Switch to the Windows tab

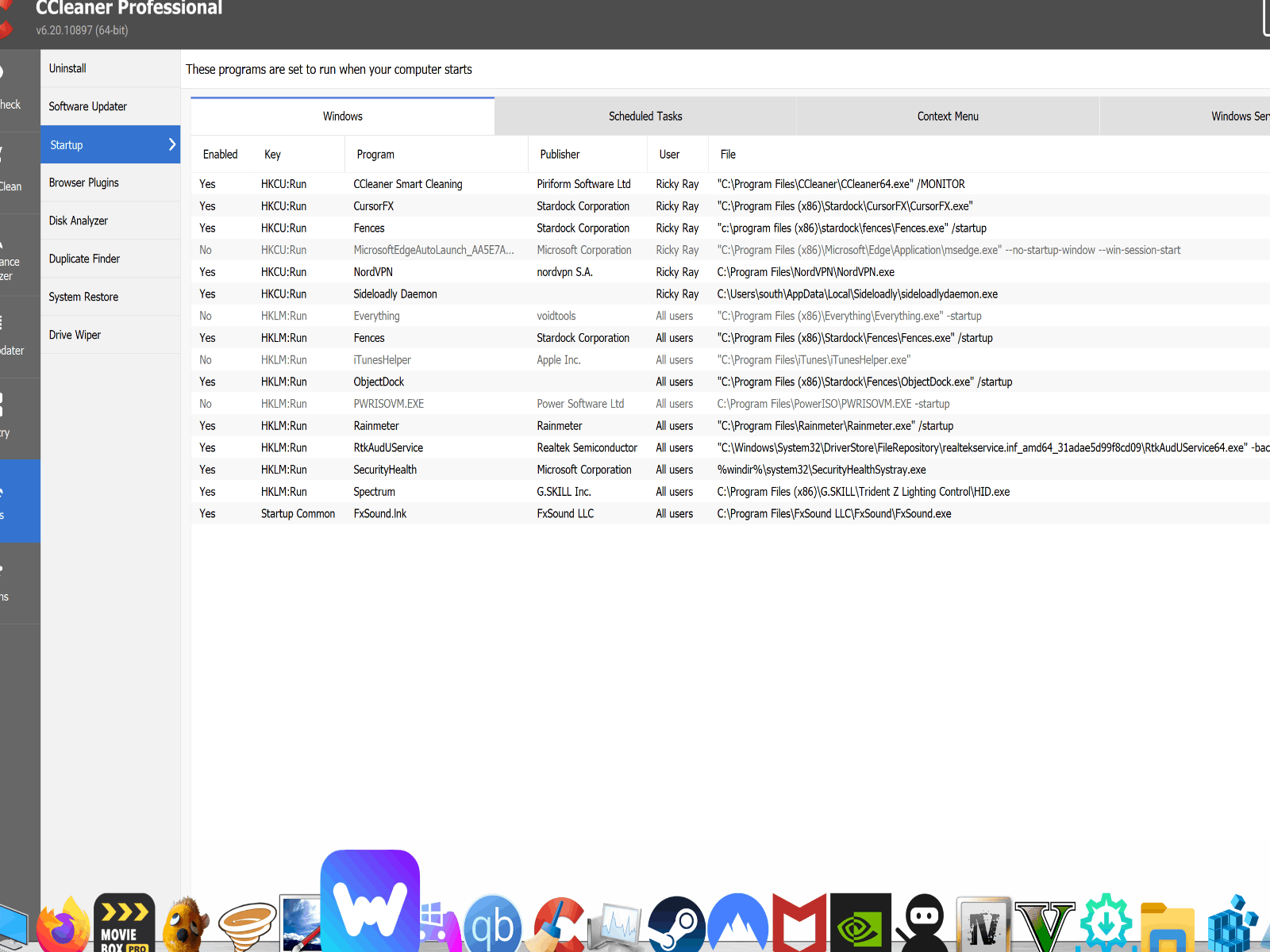pyautogui.click(x=343, y=116)
